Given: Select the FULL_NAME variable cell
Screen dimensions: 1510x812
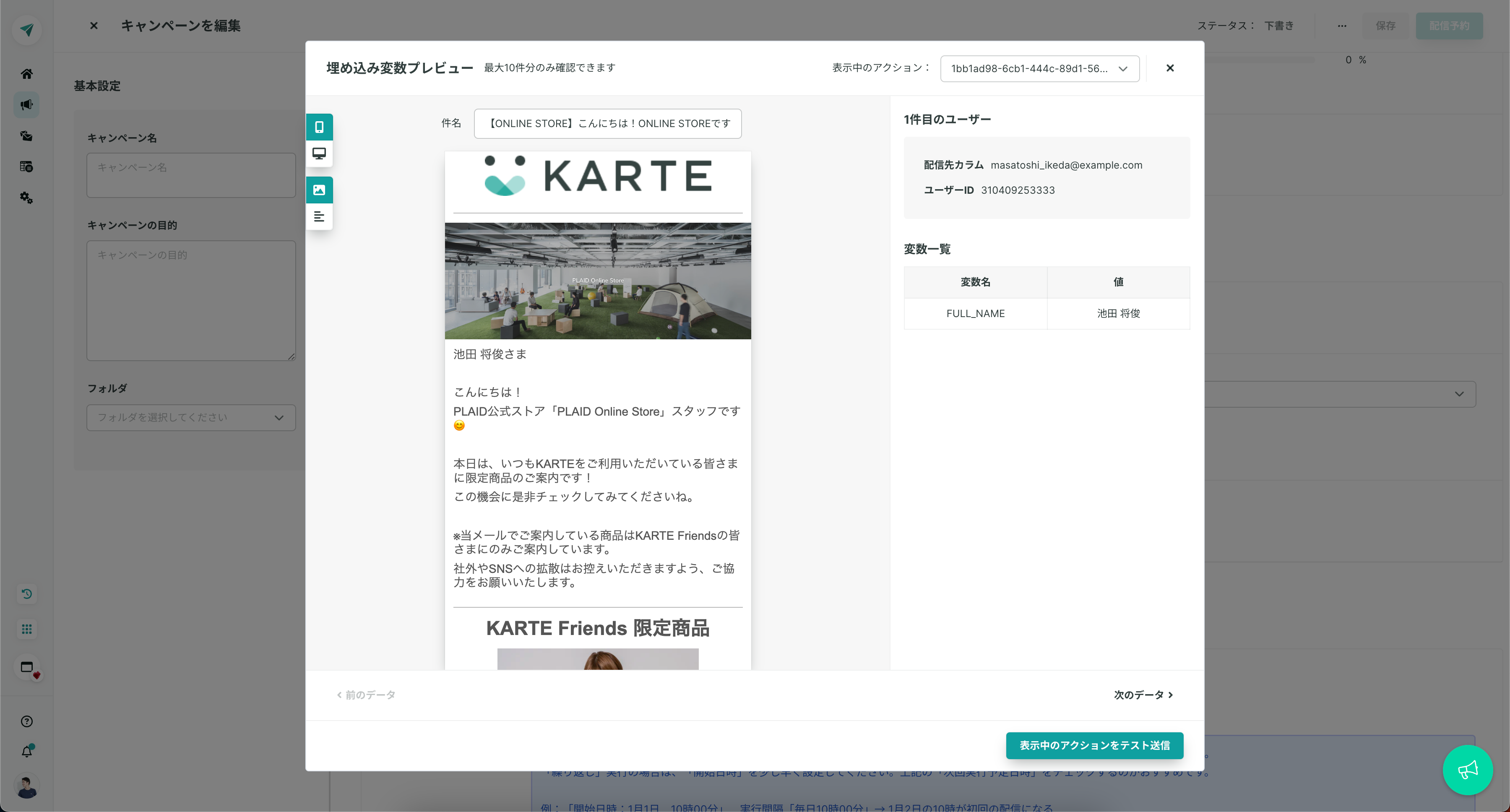Looking at the screenshot, I should click(x=975, y=314).
